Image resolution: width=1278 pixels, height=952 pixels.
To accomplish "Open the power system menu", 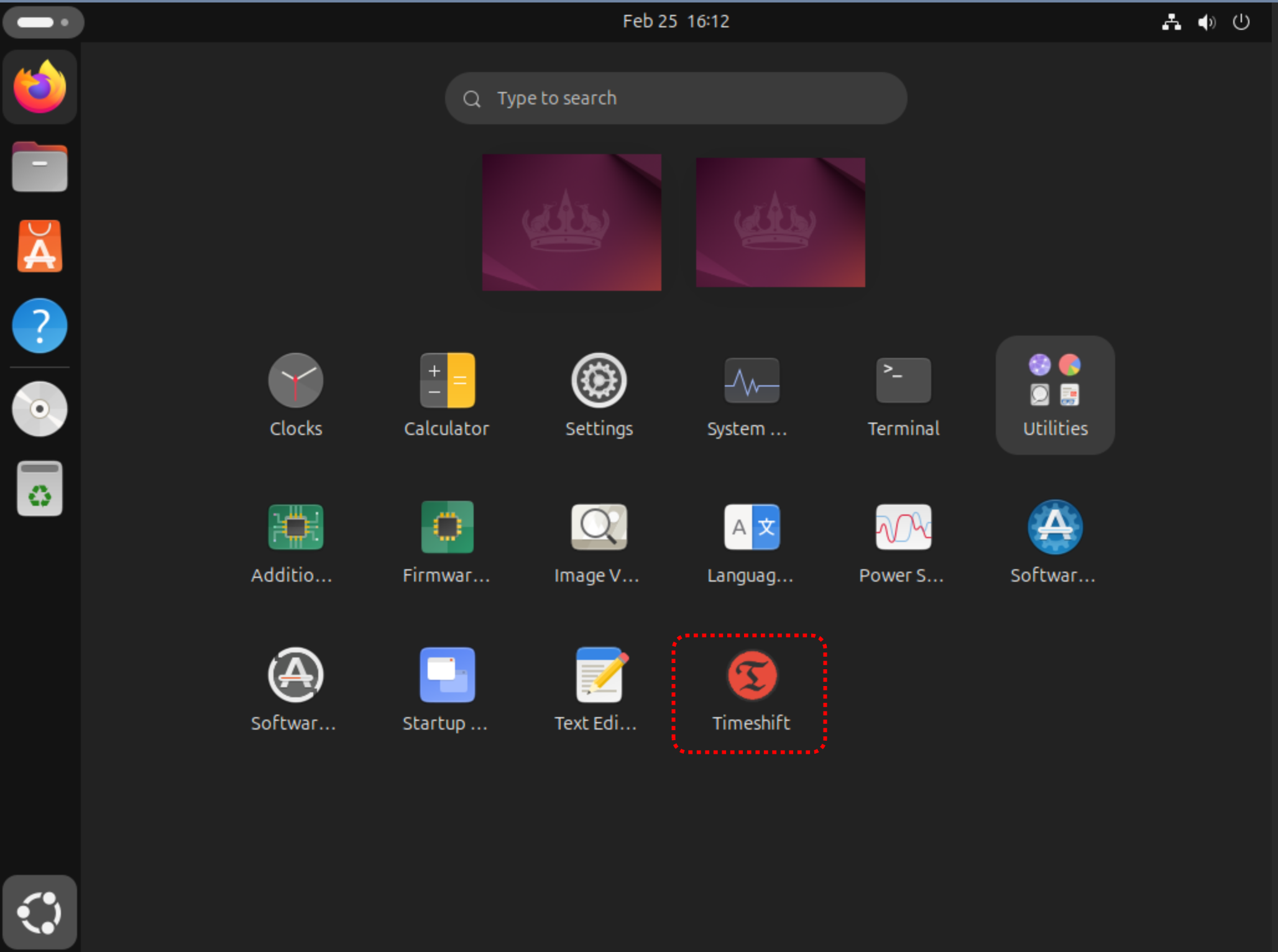I will [x=1241, y=22].
